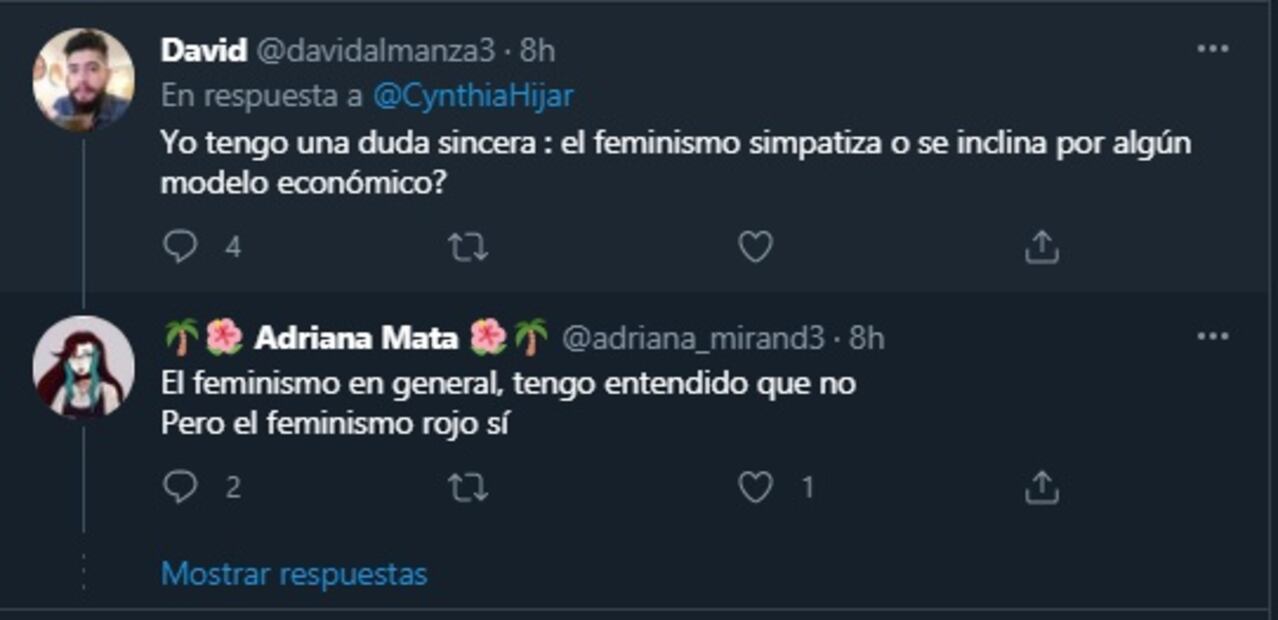Reply to Adriana Mata's tweet
1278x620 pixels.
point(180,488)
